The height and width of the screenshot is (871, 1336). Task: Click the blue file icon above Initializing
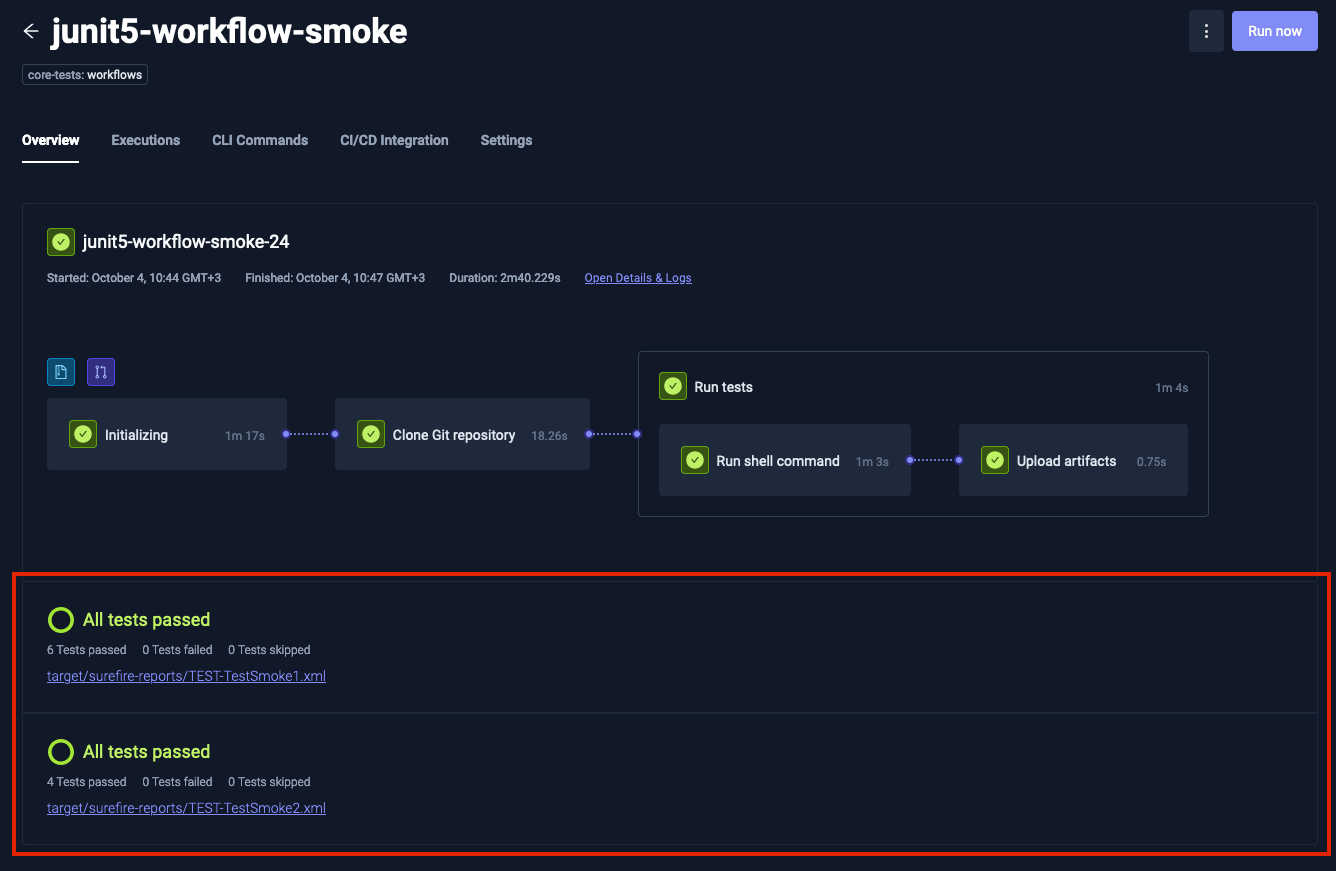pos(61,372)
